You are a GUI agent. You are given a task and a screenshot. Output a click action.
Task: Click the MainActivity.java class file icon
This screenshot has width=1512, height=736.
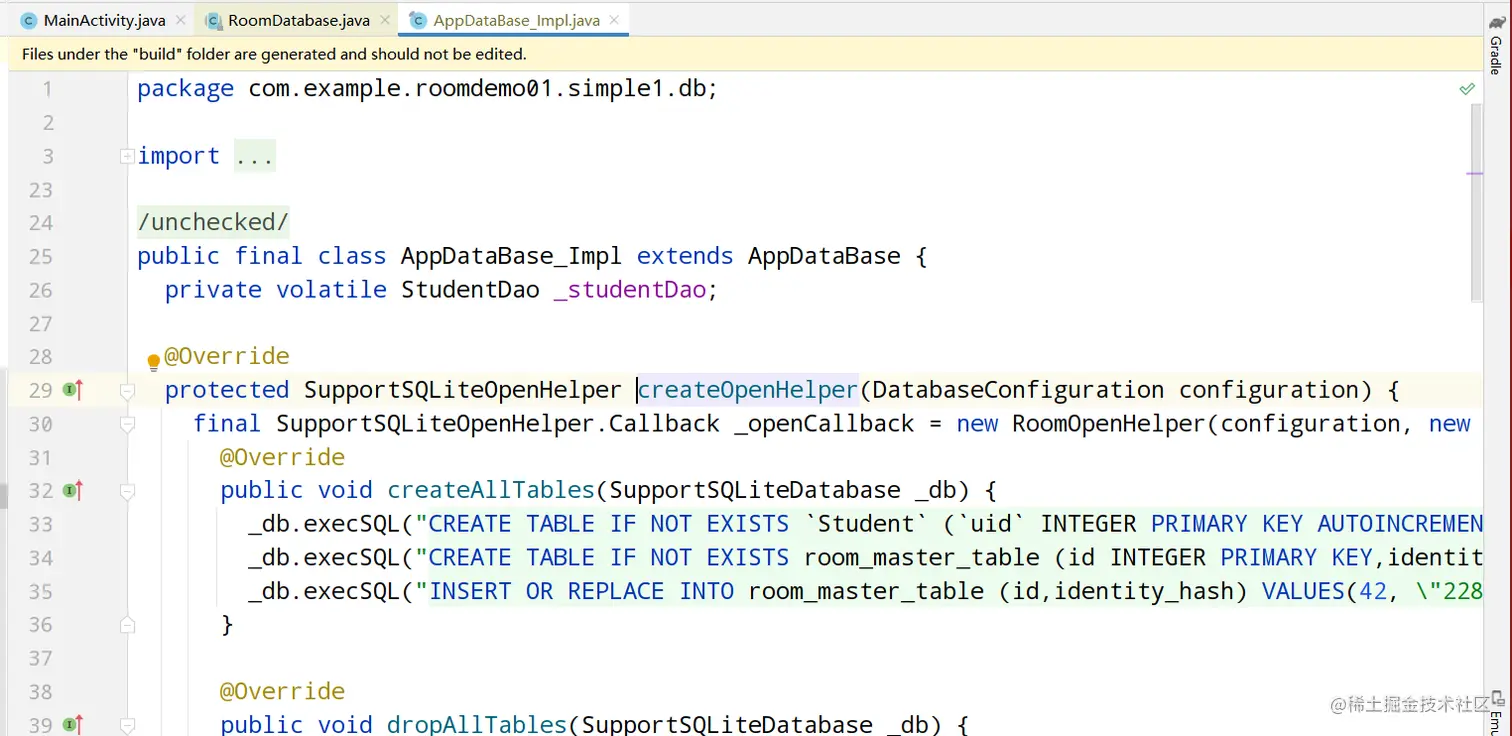coord(28,20)
